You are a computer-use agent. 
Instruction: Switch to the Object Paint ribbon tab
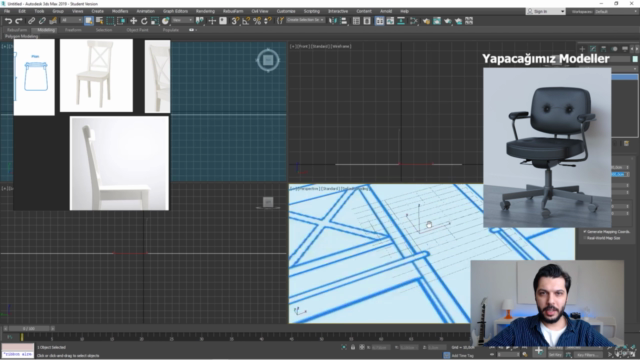pos(137,30)
